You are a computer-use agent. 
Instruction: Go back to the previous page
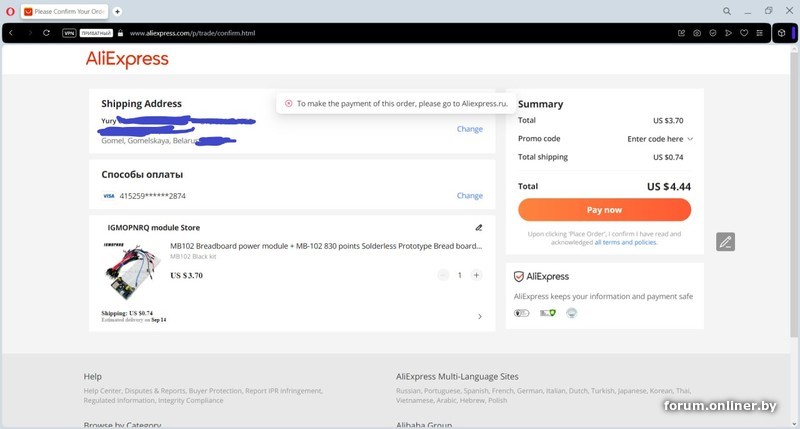pos(11,33)
